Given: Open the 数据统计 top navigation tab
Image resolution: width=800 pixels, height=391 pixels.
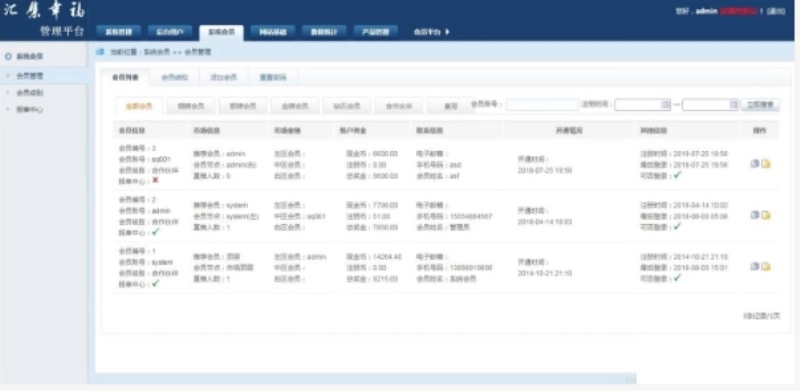Looking at the screenshot, I should (324, 32).
